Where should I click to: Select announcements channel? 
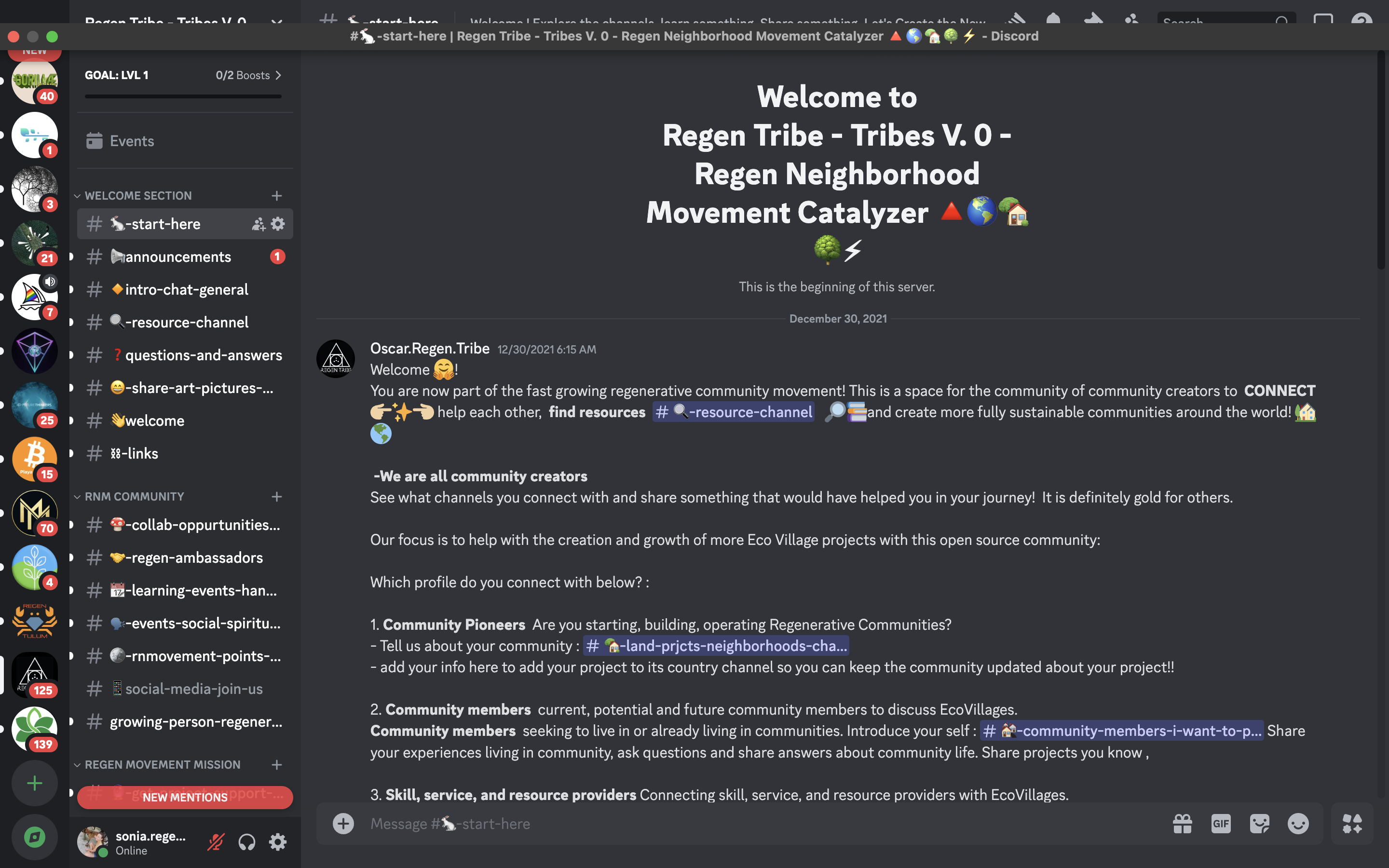[185, 257]
